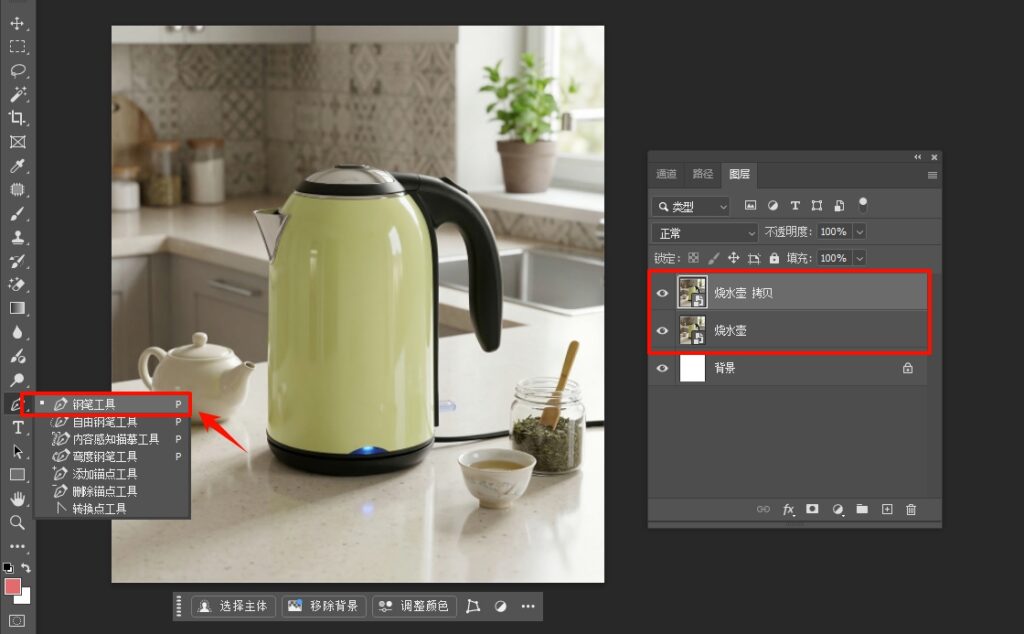This screenshot has height=634, width=1024.
Task: Select the Move tool in toolbar
Action: 17,23
